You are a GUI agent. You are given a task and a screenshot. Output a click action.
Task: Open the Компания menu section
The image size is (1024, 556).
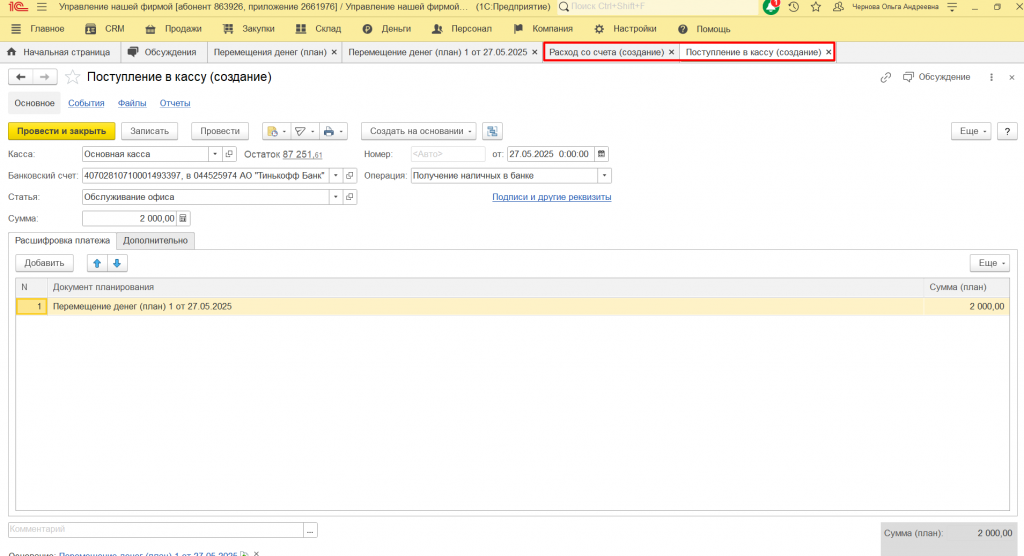coord(543,29)
